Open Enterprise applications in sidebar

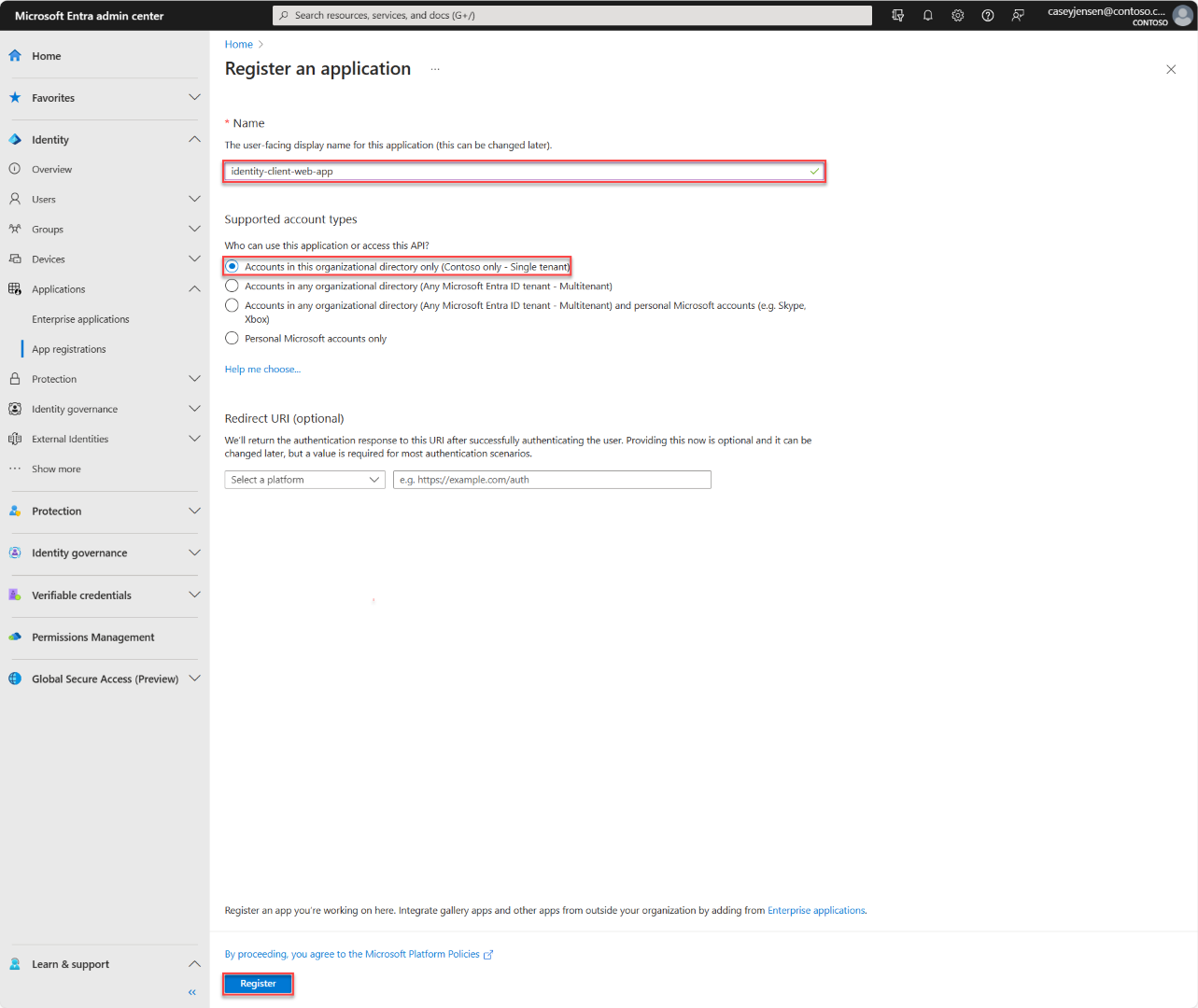pos(80,319)
